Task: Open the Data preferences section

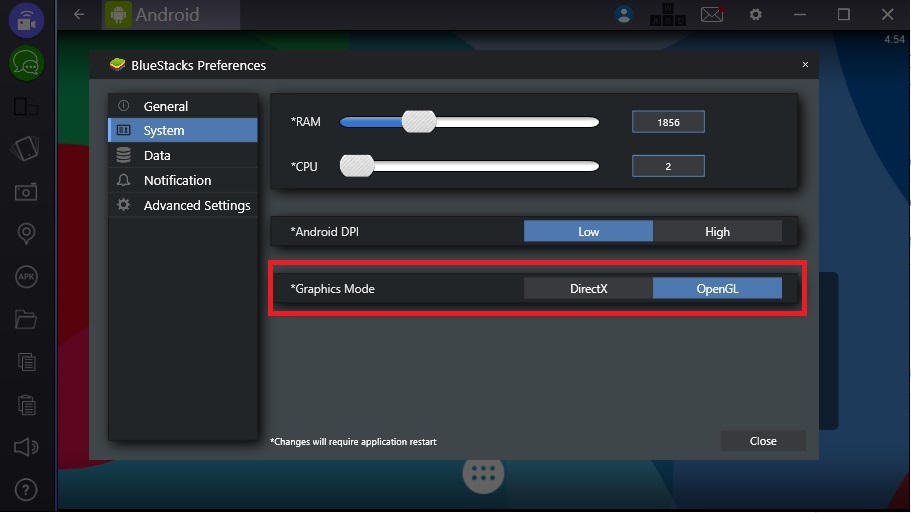Action: (x=183, y=155)
